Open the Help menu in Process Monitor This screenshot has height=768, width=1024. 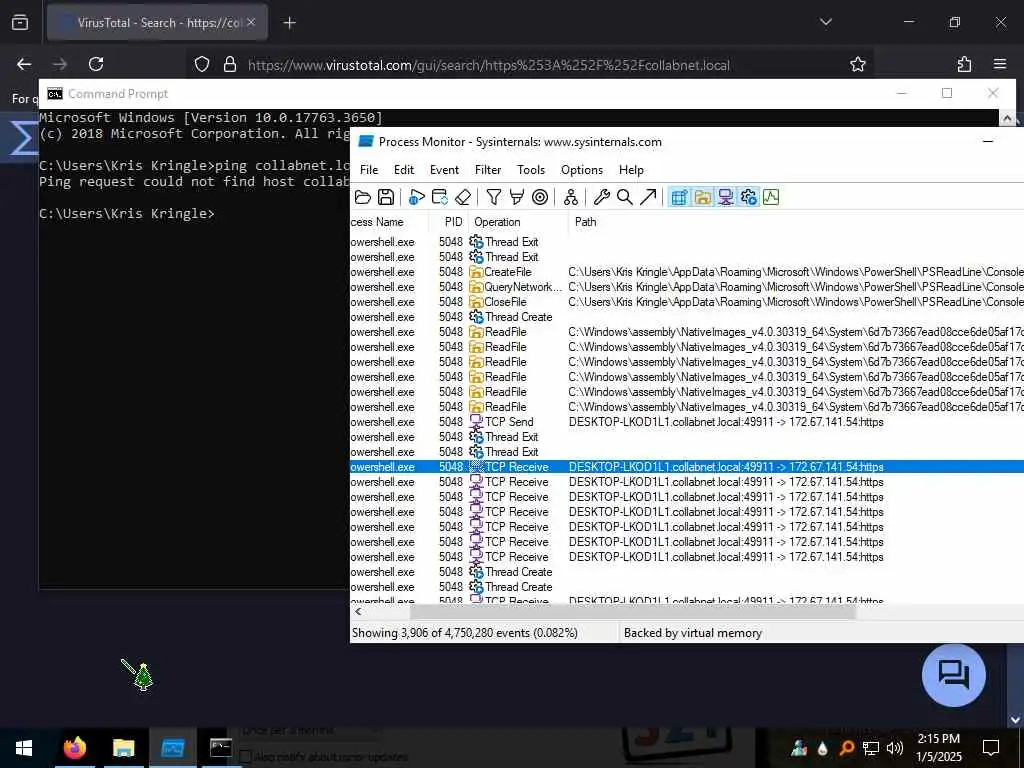coord(631,170)
